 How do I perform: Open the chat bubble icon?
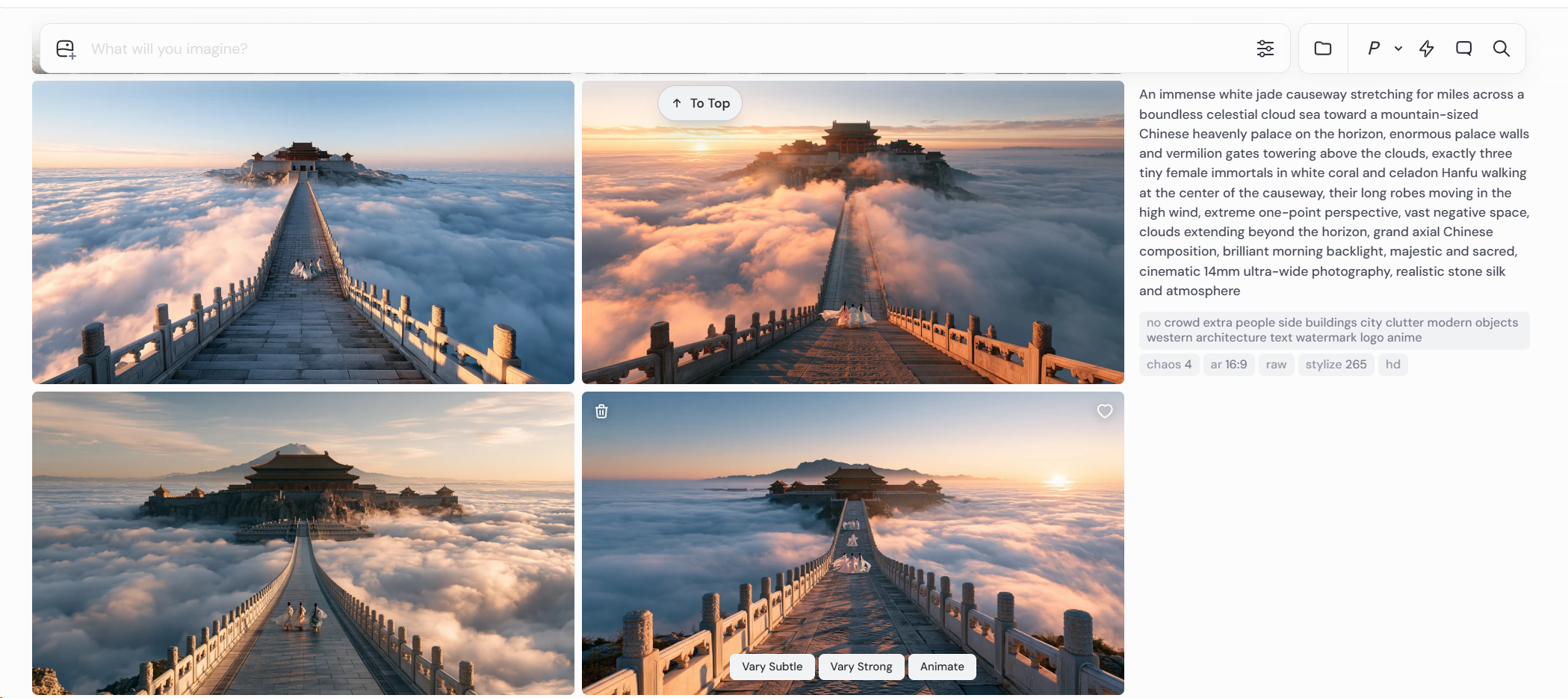point(1464,49)
